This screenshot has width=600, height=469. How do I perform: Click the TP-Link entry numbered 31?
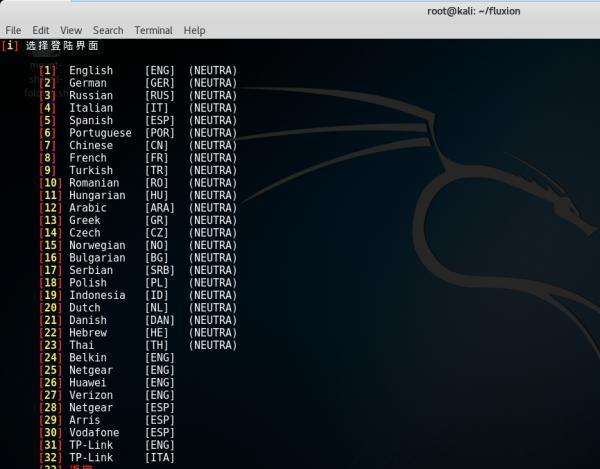coord(91,445)
